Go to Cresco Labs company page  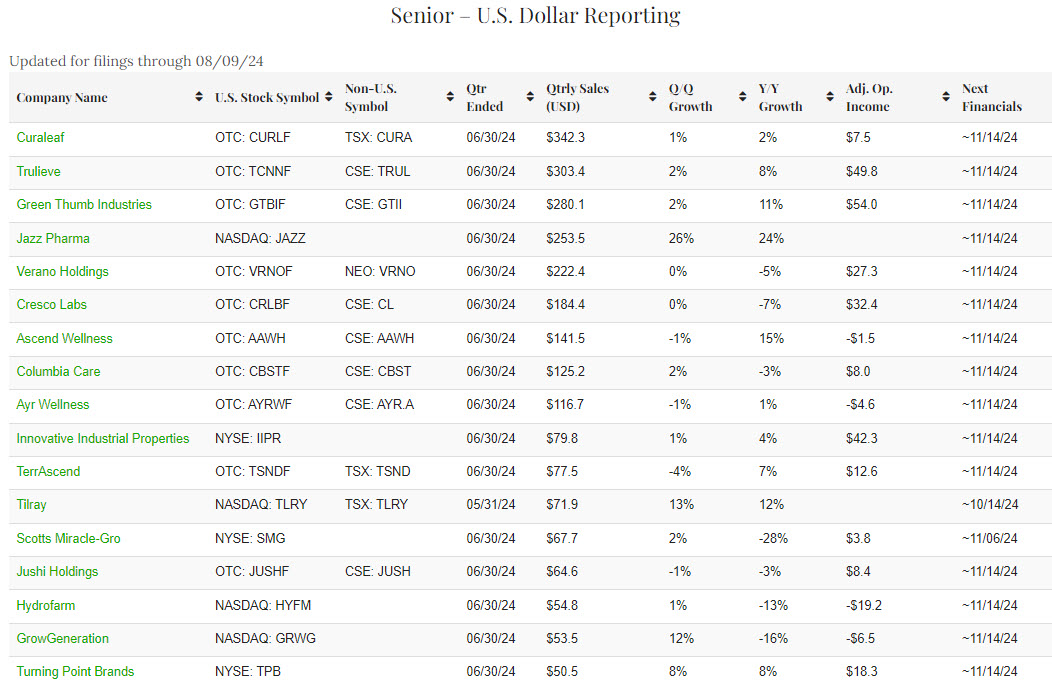click(x=53, y=304)
